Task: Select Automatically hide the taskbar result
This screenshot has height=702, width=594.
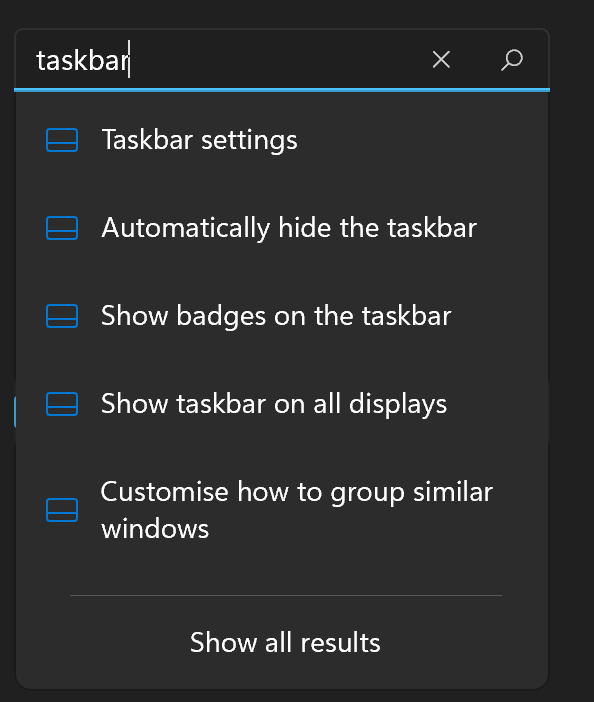Action: [x=282, y=228]
